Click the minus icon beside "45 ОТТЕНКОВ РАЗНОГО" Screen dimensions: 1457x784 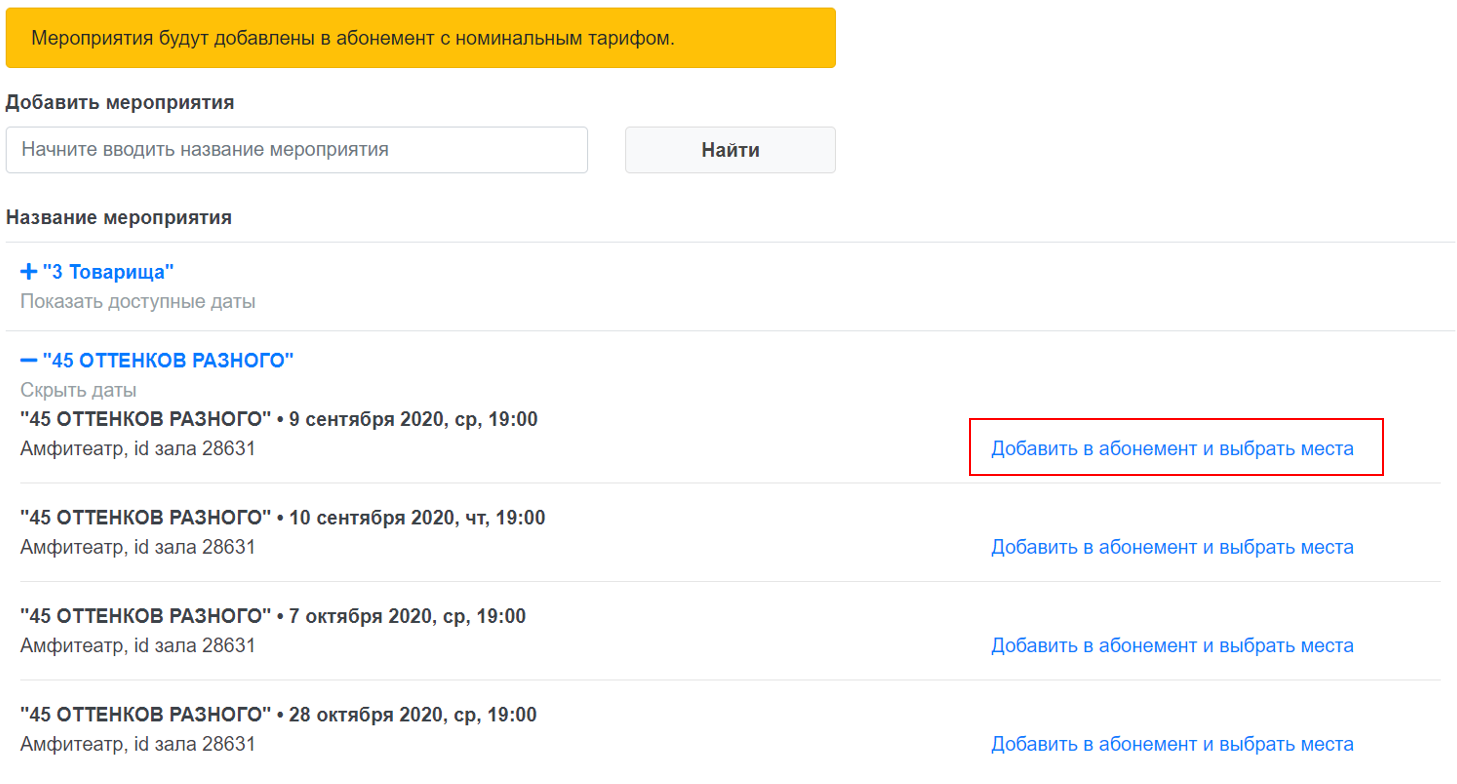coord(29,360)
